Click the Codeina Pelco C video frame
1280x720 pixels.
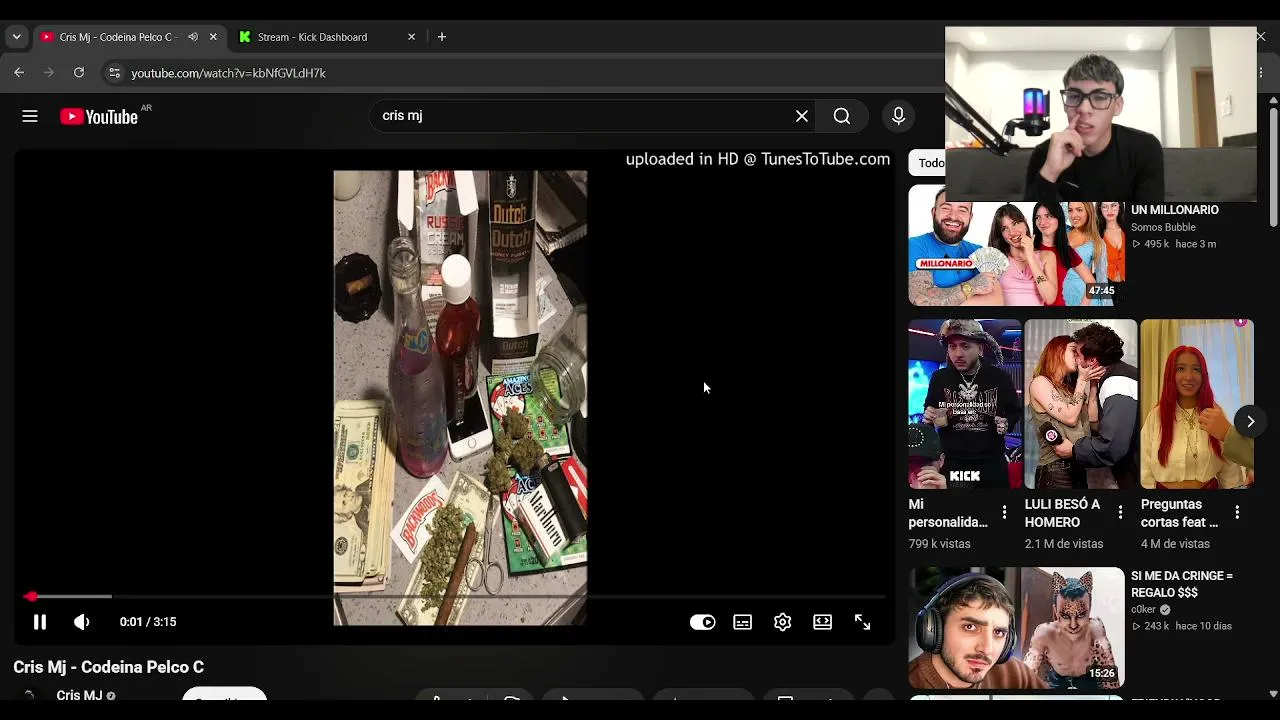460,398
